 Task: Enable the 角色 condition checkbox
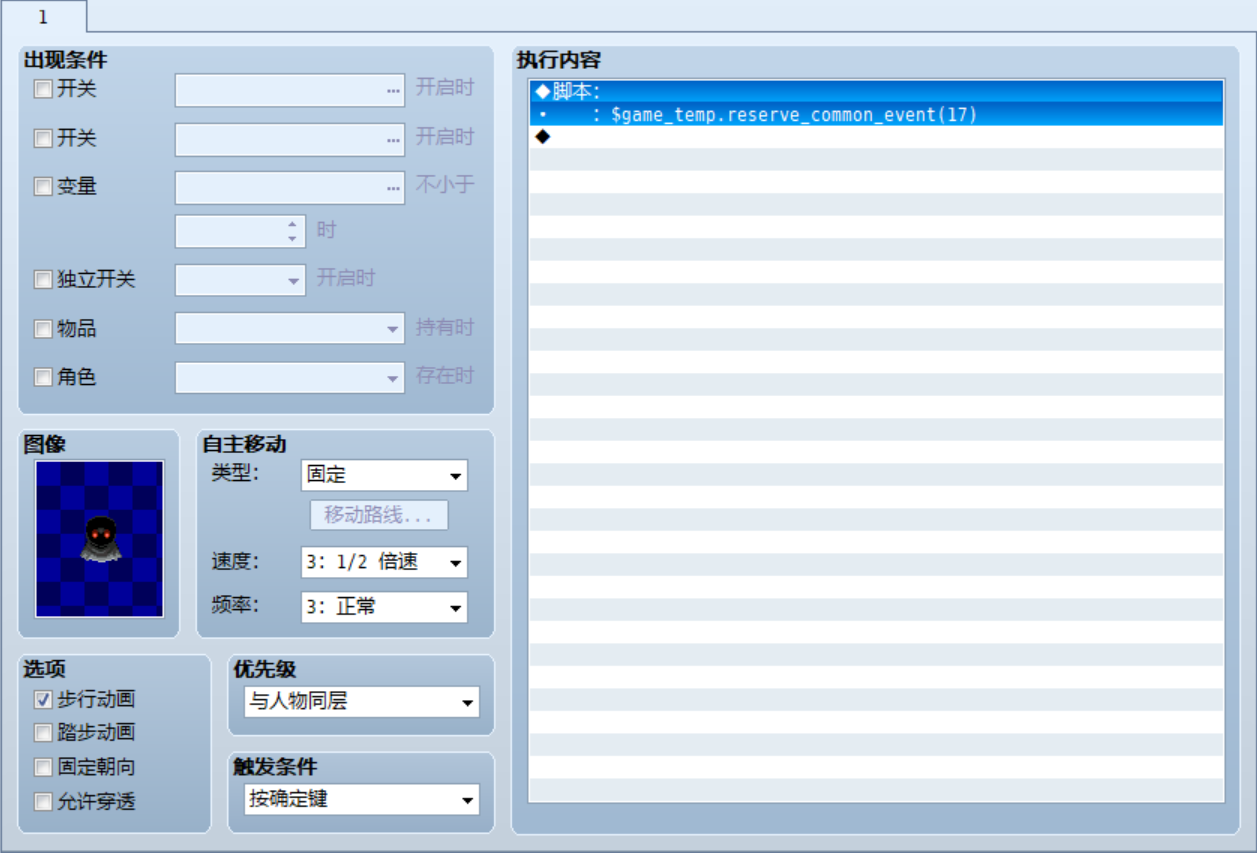point(43,378)
